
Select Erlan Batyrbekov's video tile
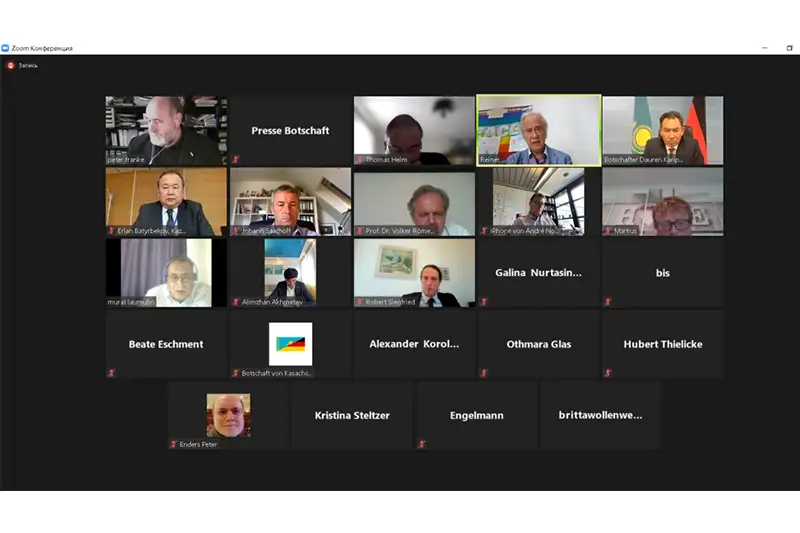(x=166, y=201)
